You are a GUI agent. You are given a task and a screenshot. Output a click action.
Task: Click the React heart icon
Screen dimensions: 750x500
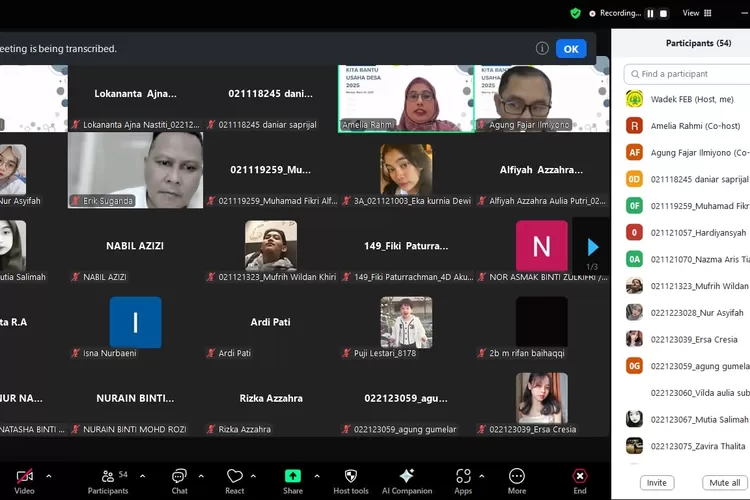pos(235,480)
